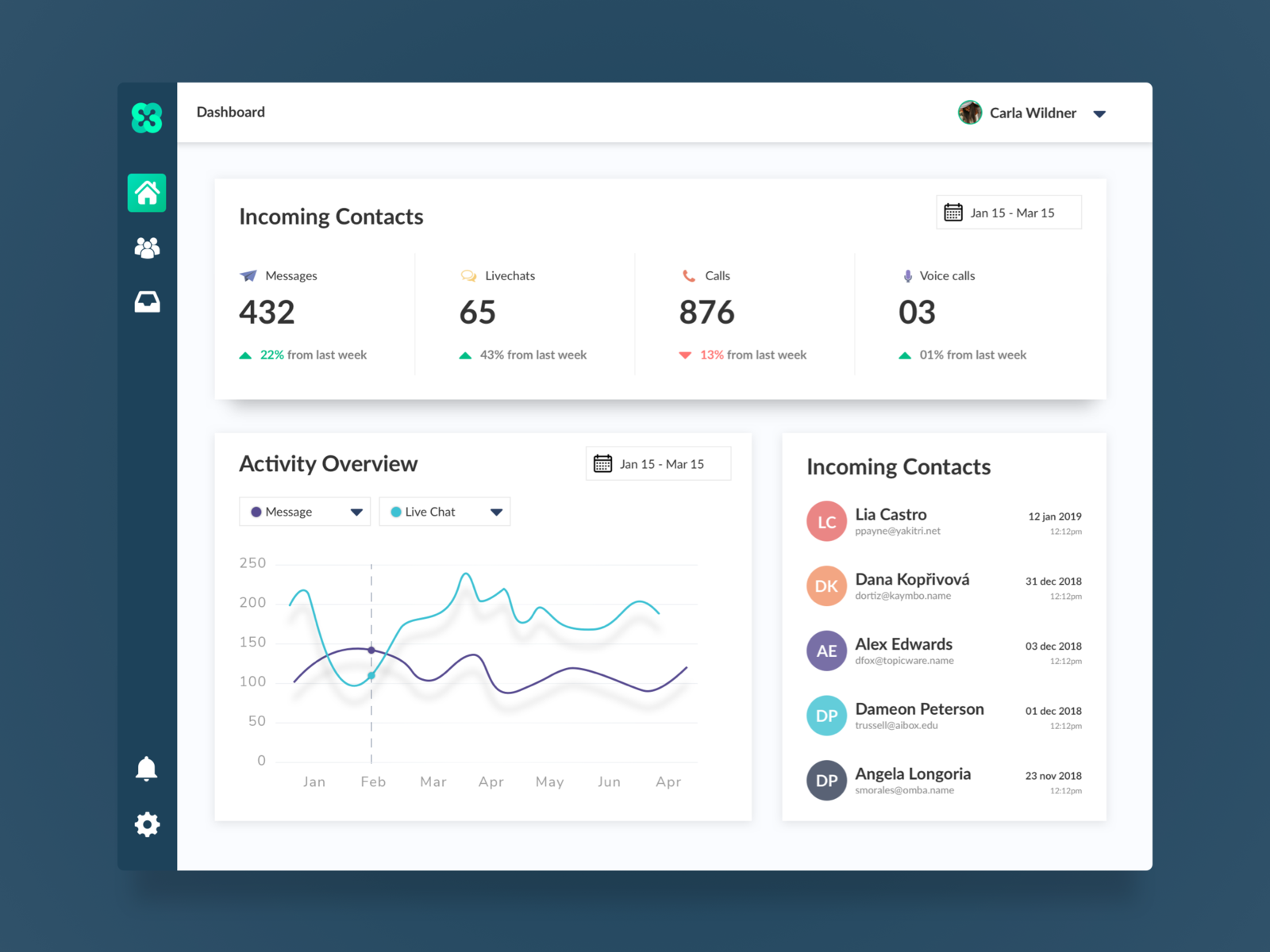Click the green app logo in sidebar
1270x952 pixels.
(147, 118)
